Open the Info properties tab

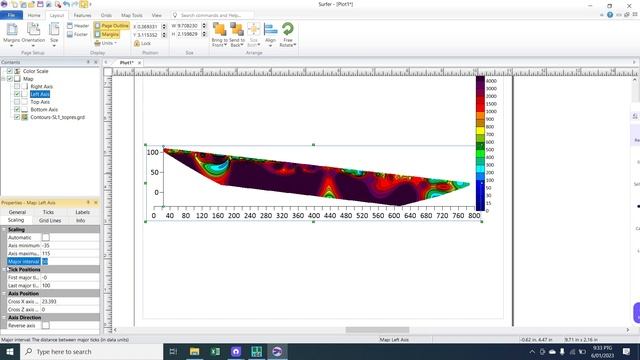click(80, 220)
